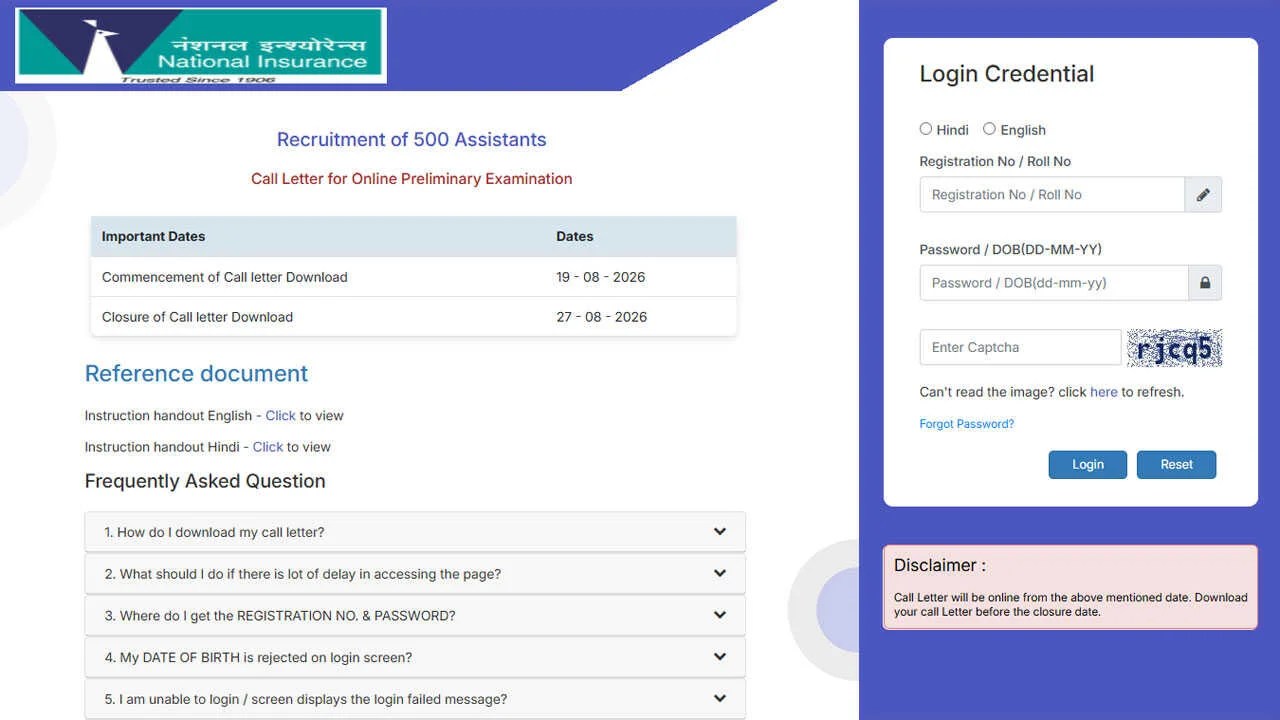Focus the Password / DOB input field
The width and height of the screenshot is (1280, 720).
tap(1054, 283)
